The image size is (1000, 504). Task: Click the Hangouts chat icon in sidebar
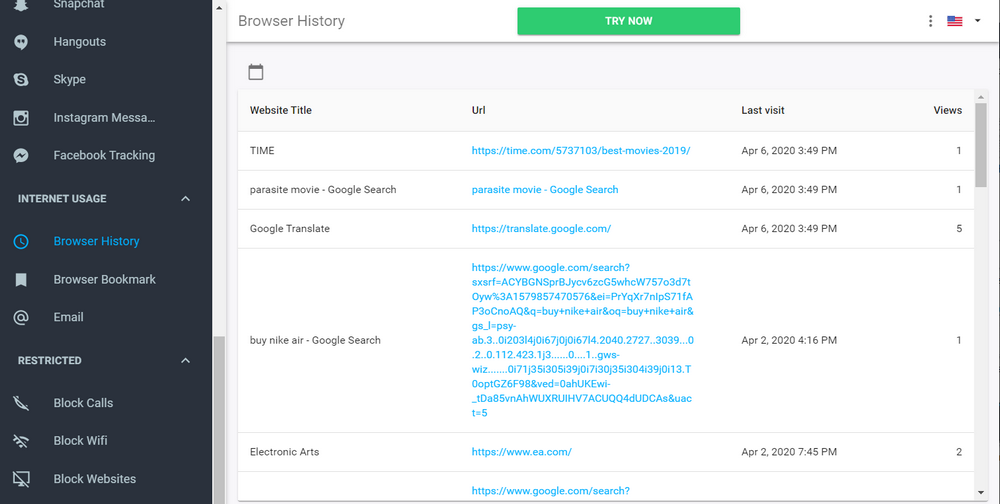pos(21,42)
